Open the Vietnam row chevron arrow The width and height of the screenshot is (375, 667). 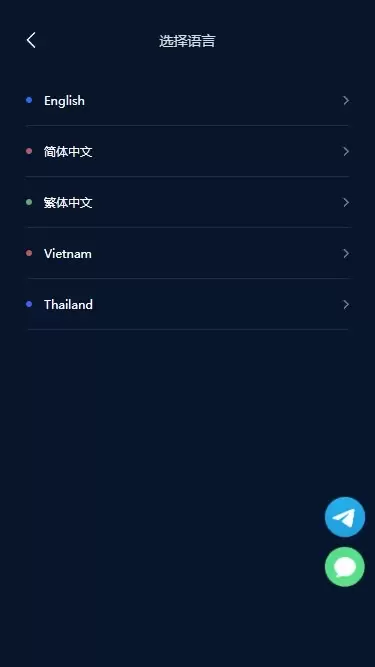[x=346, y=254]
